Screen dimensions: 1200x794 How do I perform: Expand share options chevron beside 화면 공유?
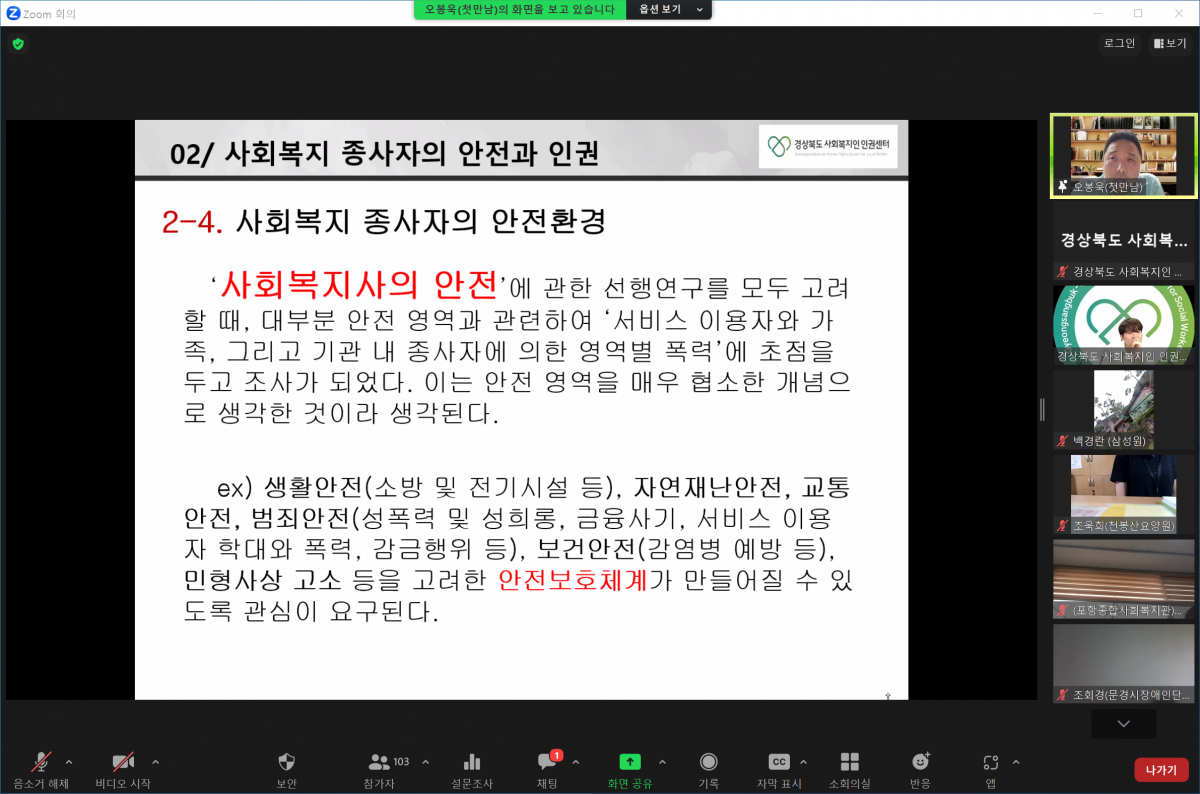(662, 761)
